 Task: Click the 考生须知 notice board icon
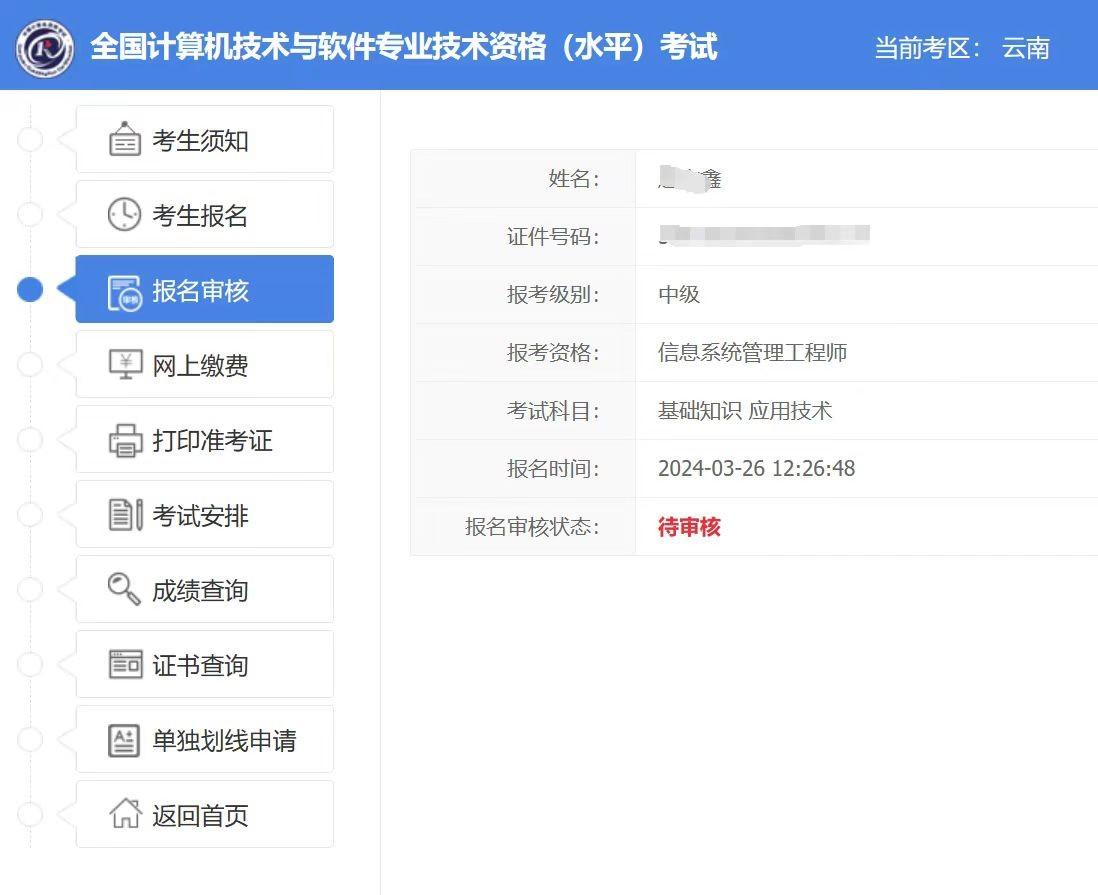[125, 140]
